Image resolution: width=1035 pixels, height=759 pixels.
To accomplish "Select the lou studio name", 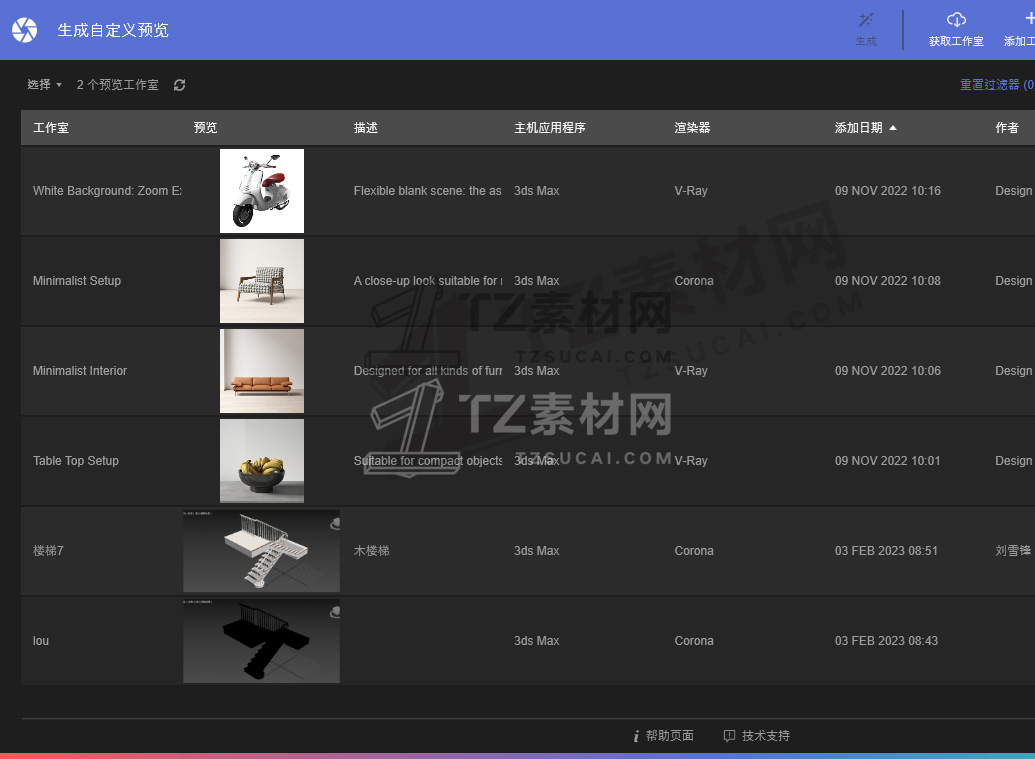I will [x=41, y=641].
